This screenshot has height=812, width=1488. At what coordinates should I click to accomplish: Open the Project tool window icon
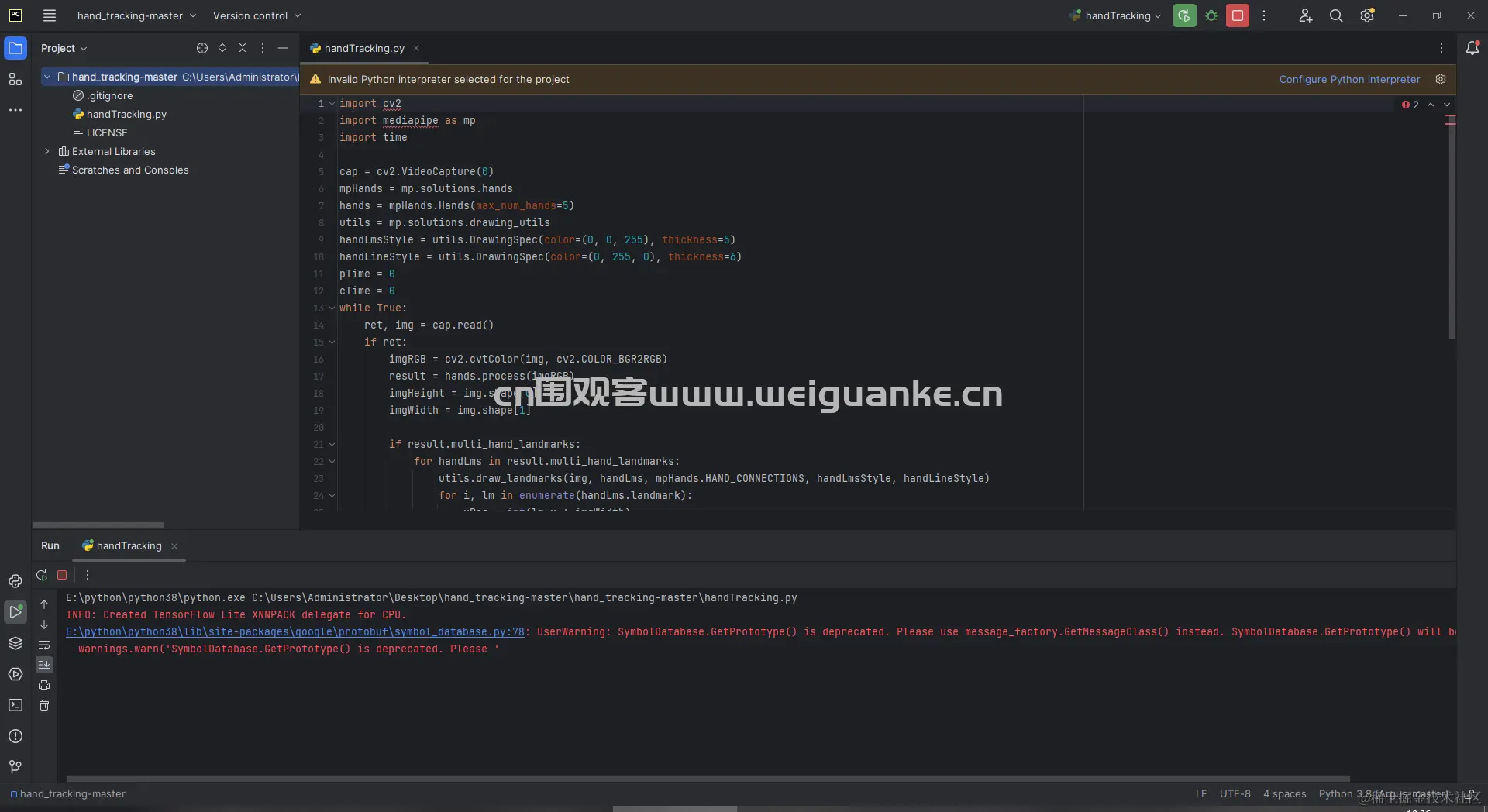pos(15,48)
